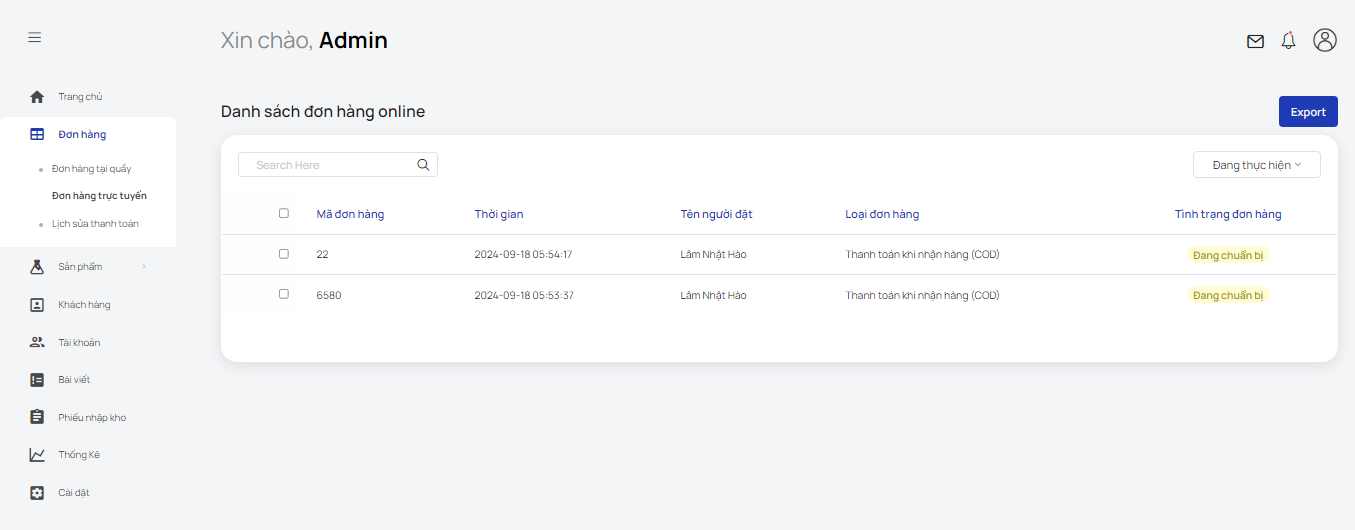Click Lâm Nhật Hào in order 22 row
Viewport: 1355px width, 530px height.
click(x=713, y=255)
